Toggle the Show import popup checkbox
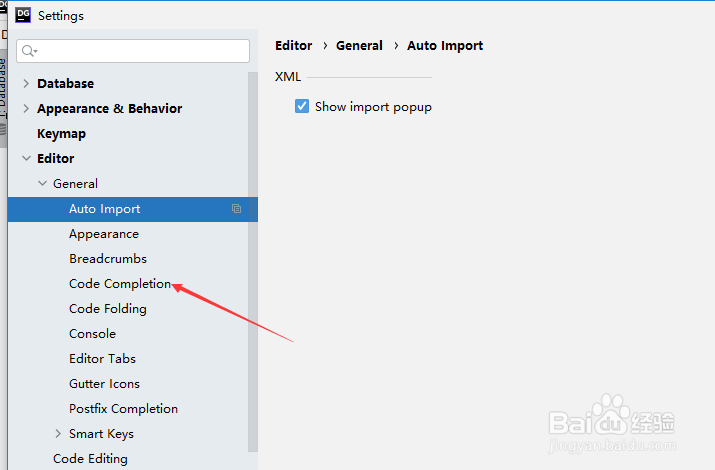Image resolution: width=715 pixels, height=470 pixels. point(302,106)
